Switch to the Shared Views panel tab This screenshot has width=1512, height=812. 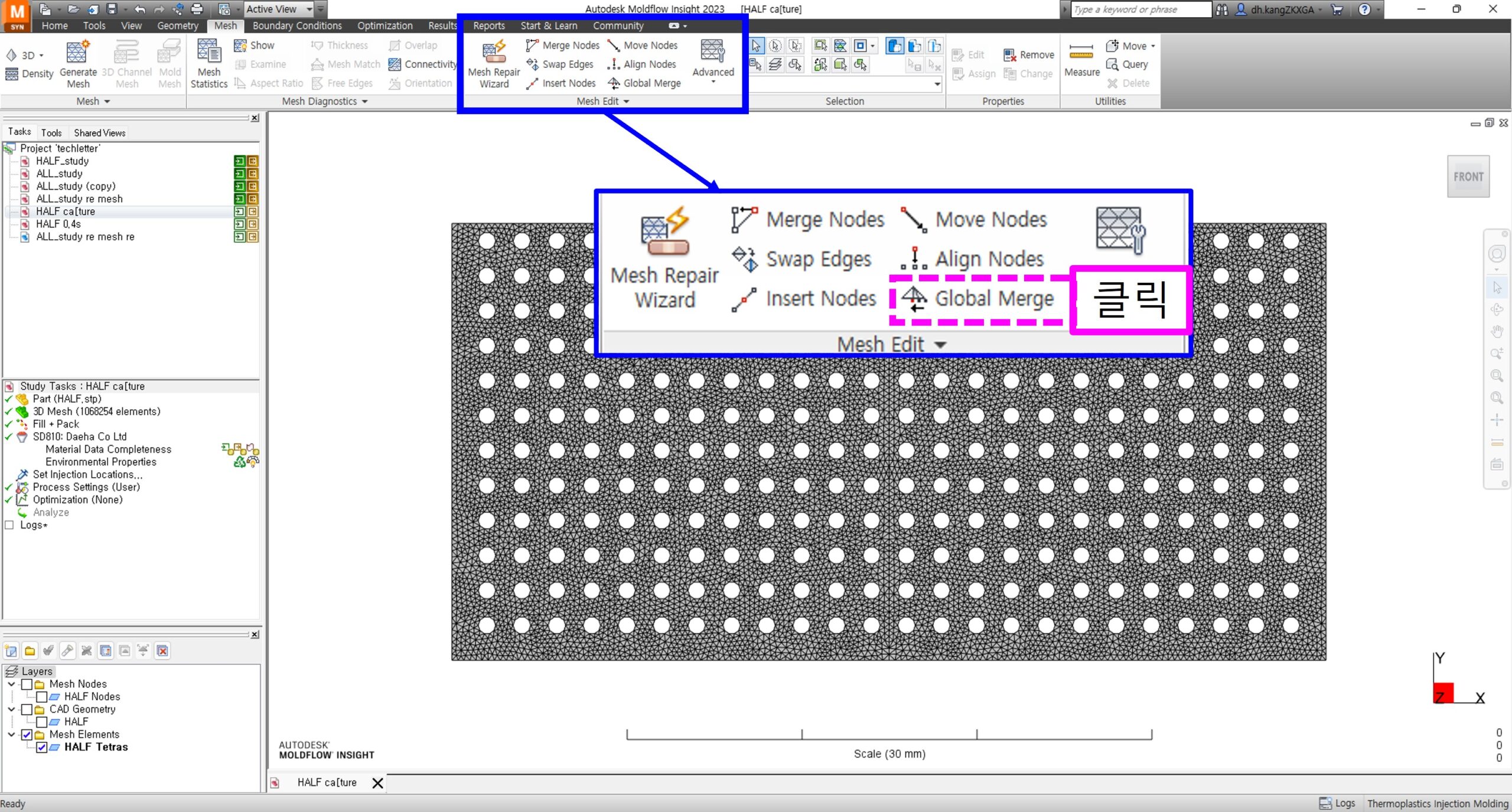click(100, 133)
